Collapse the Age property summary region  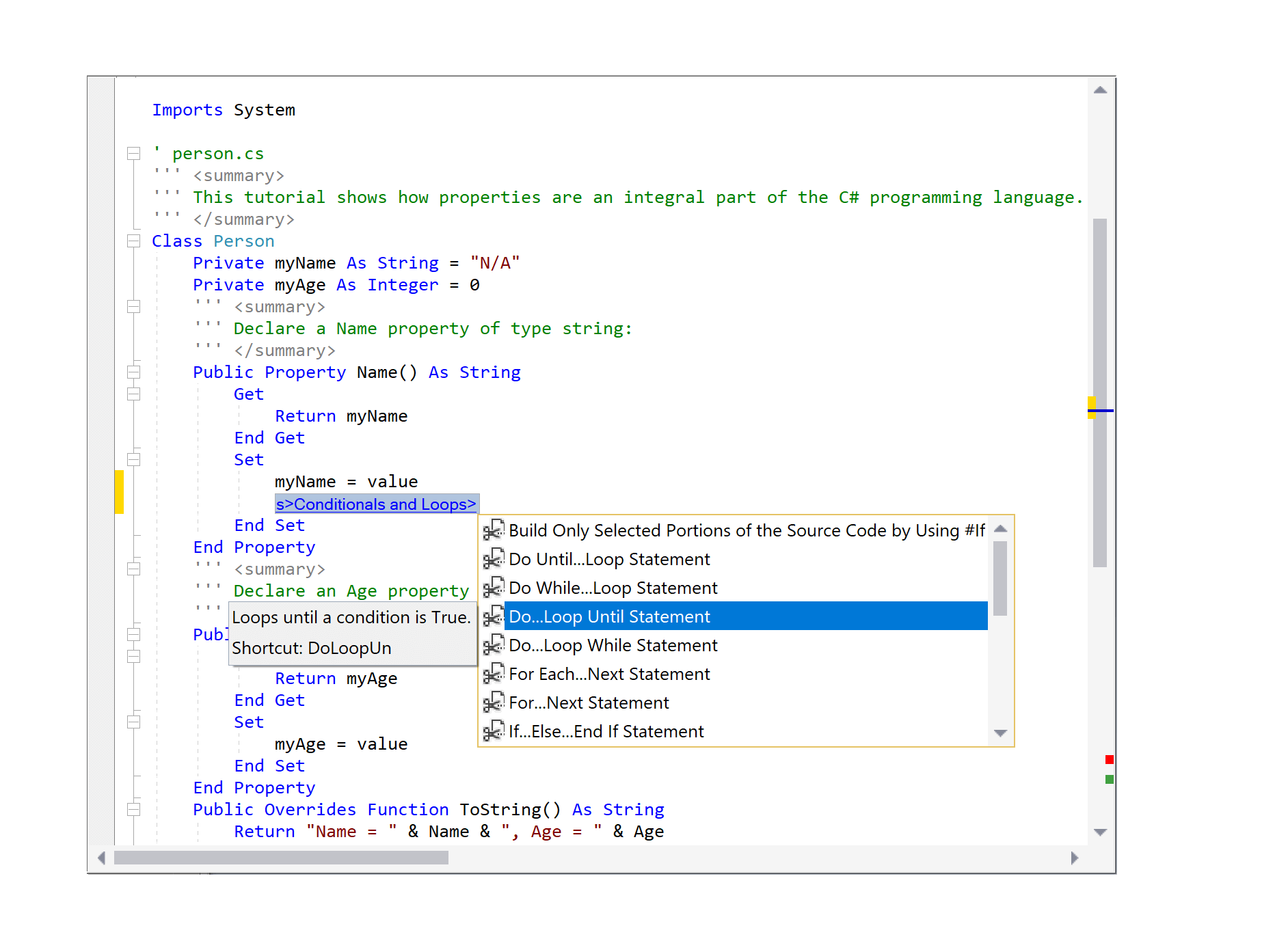pos(134,568)
